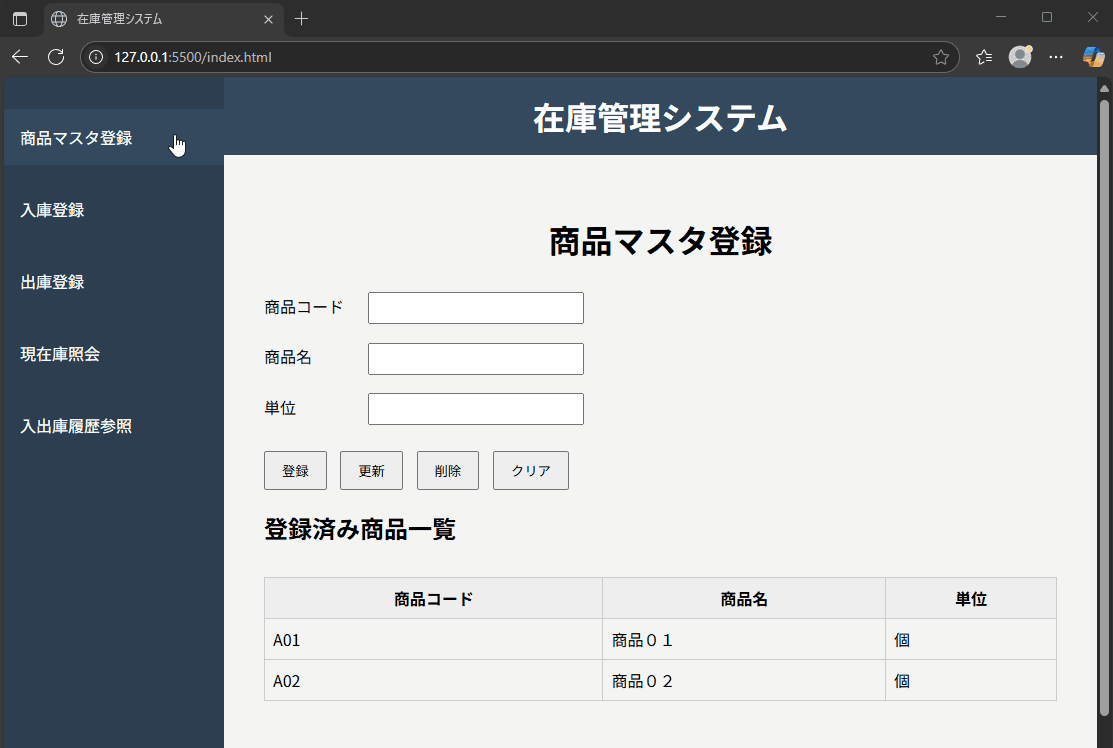Click the 商品名 table column header
This screenshot has width=1113, height=748.
pyautogui.click(x=744, y=599)
